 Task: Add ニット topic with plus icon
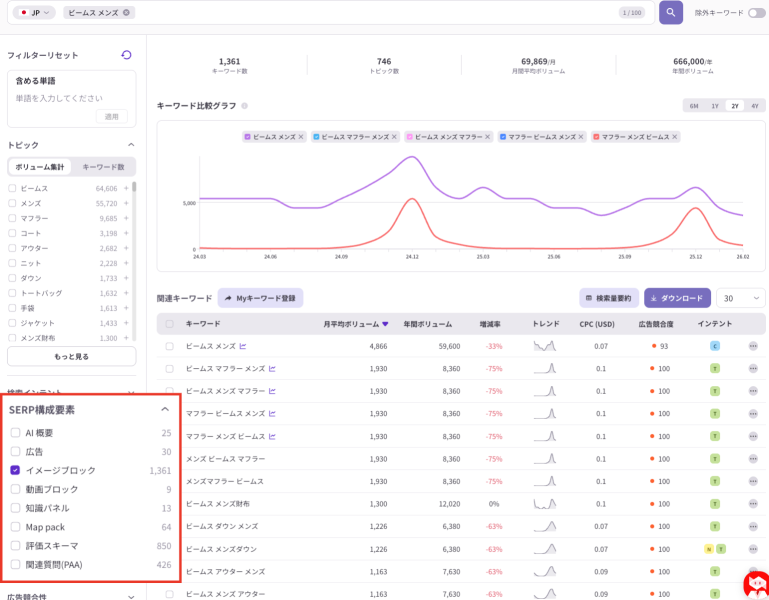click(x=126, y=263)
